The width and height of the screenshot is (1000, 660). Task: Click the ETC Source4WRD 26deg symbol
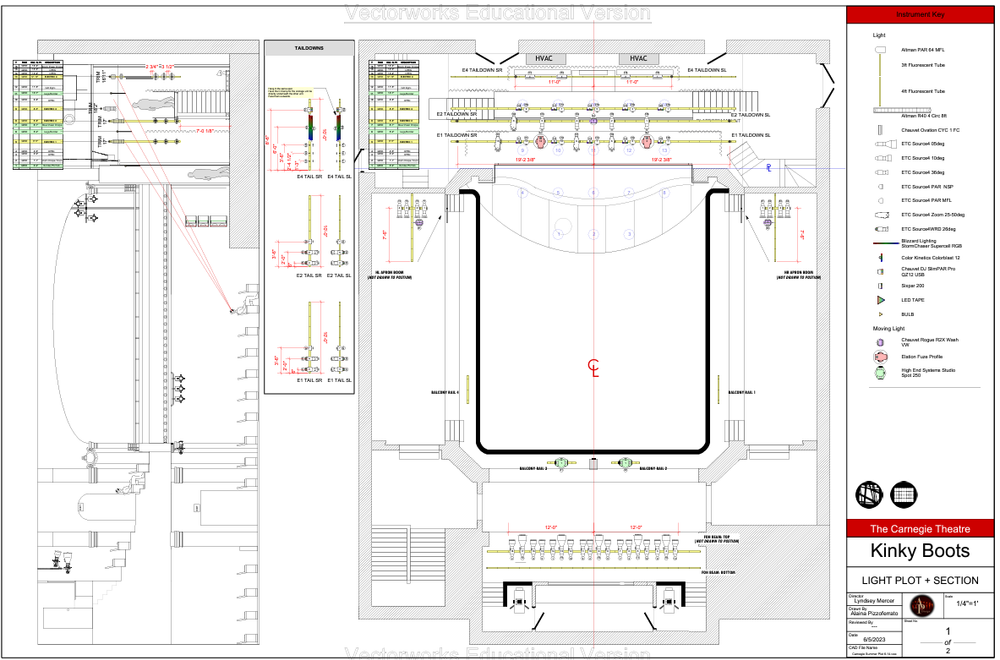(881, 229)
